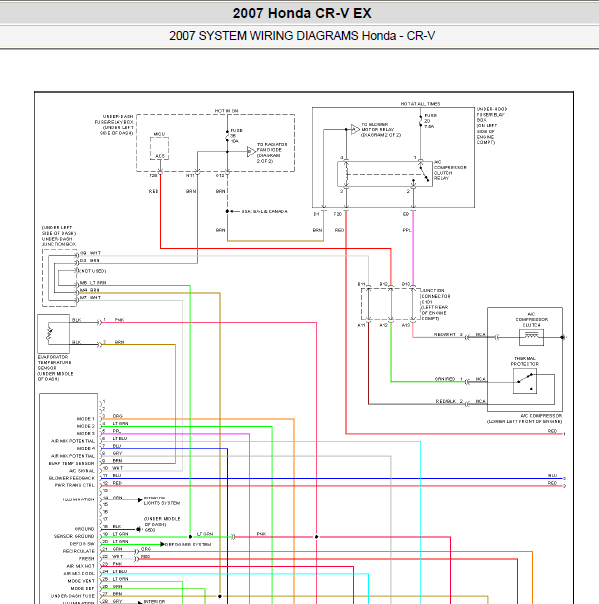The height and width of the screenshot is (604, 599).
Task: Click '2007 SYSTEM WIRING DIAGRAMS Honda - CR-V' subtitle
Action: pos(302,36)
